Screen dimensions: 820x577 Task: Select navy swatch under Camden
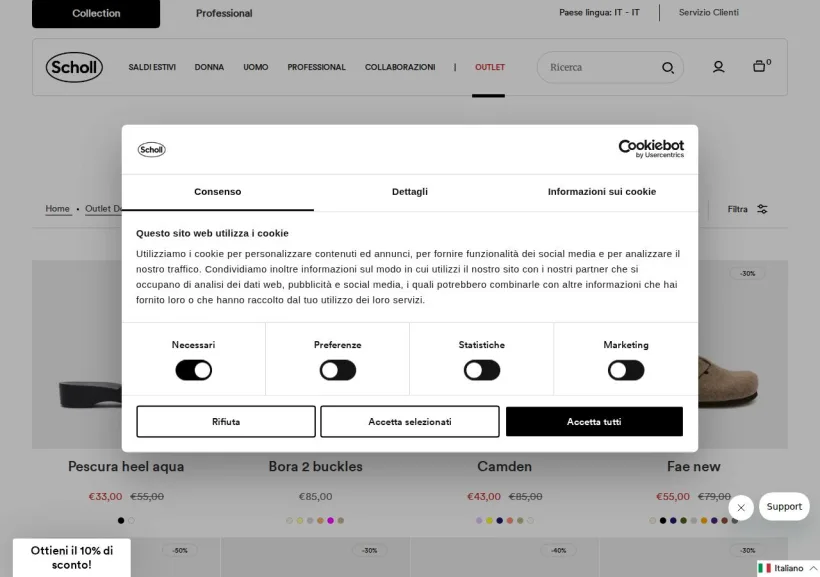click(x=499, y=521)
